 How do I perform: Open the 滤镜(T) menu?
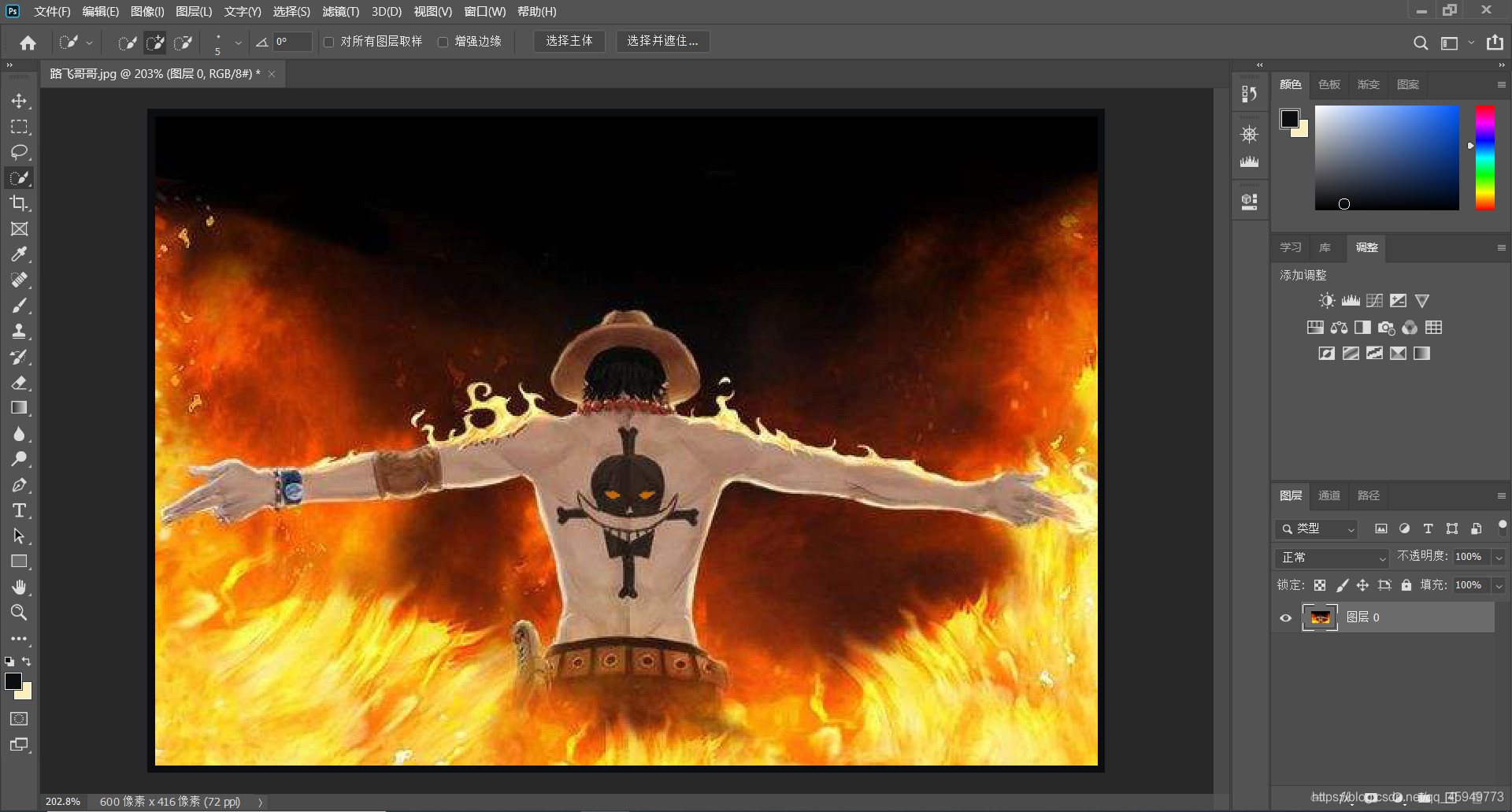click(340, 12)
